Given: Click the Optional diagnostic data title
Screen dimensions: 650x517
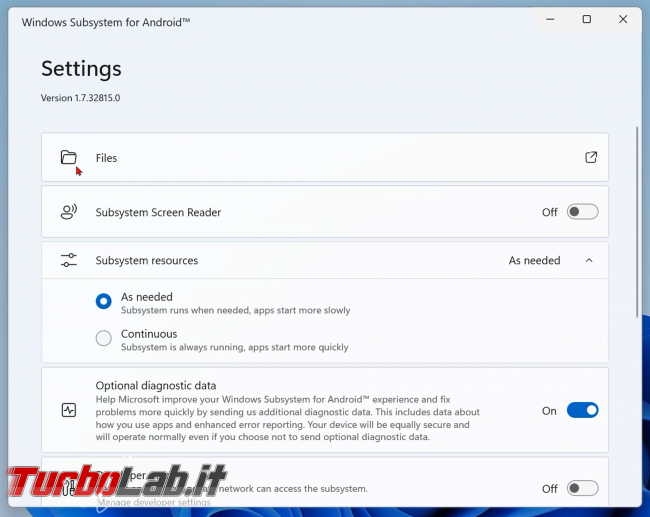Looking at the screenshot, I should [x=156, y=386].
